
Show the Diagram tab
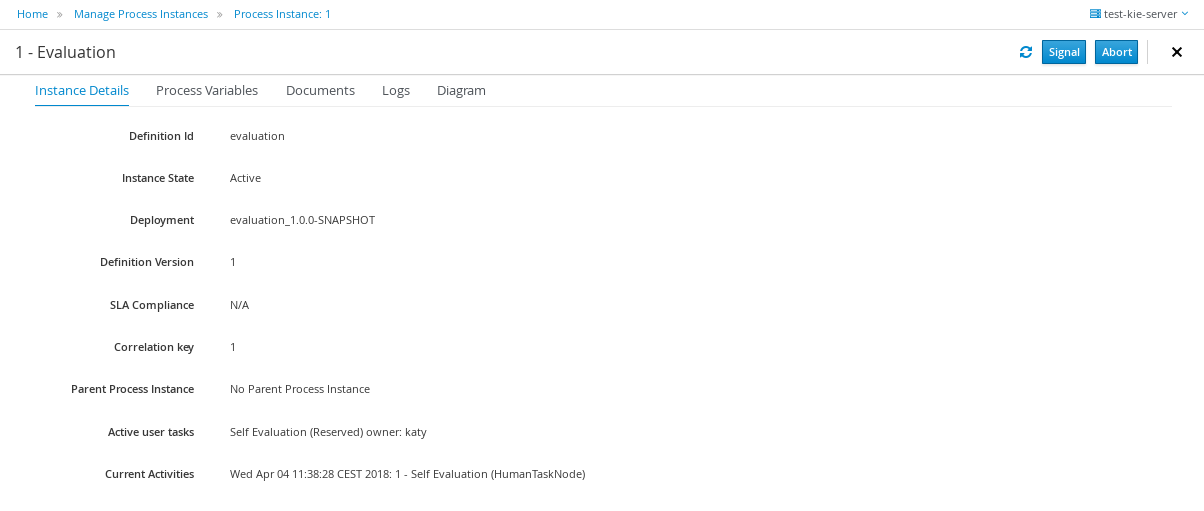[x=461, y=90]
